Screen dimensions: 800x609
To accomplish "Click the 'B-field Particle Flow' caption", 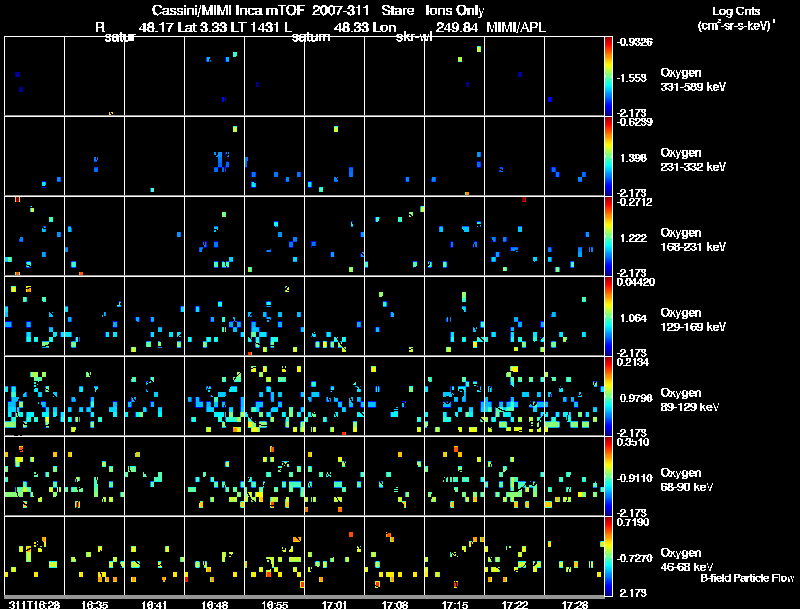I will (747, 578).
